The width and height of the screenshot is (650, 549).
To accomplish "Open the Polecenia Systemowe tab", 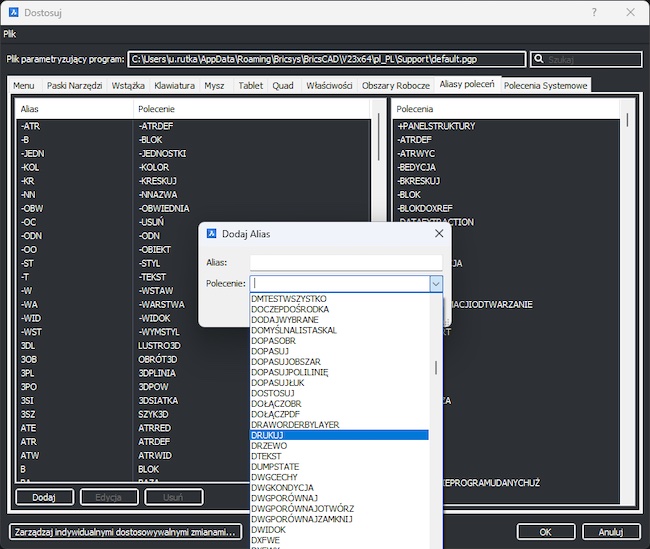I will pos(546,86).
